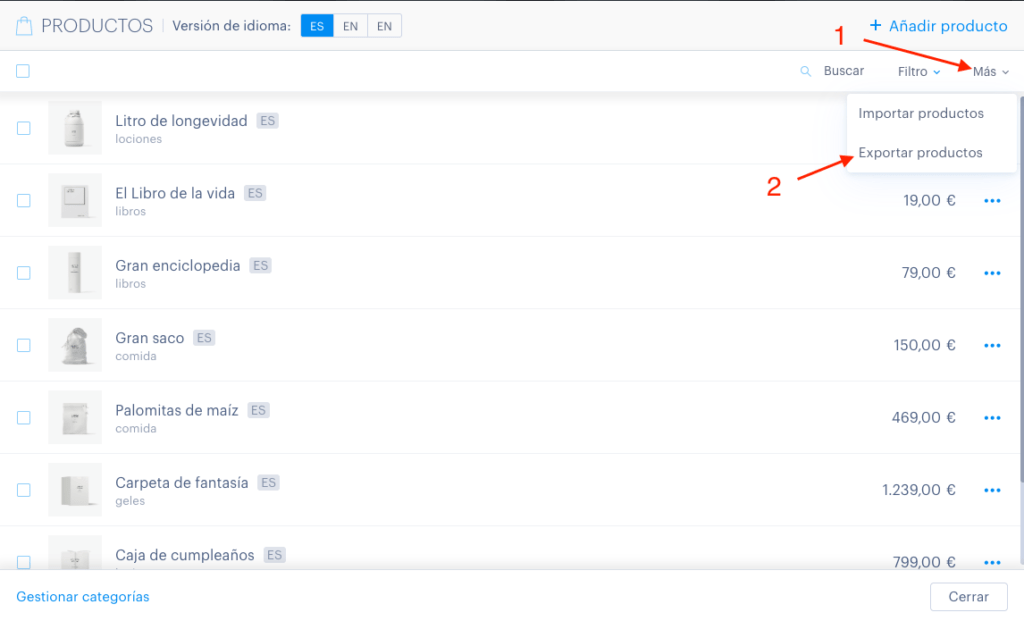The image size is (1024, 621).
Task: Open the Carpeta de fantasía product name
Action: (182, 483)
